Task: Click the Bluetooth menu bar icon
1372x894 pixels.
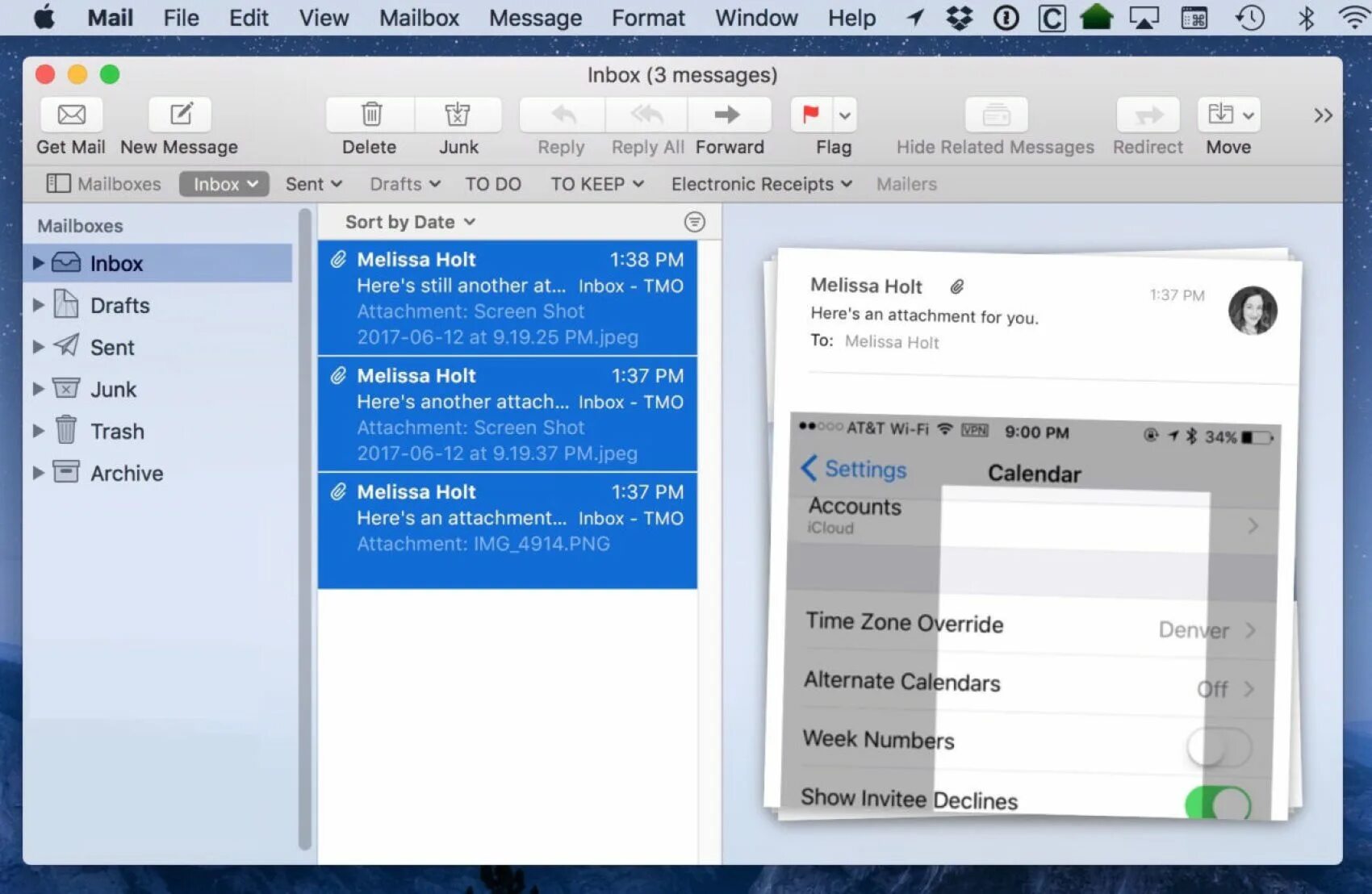Action: point(1306,18)
